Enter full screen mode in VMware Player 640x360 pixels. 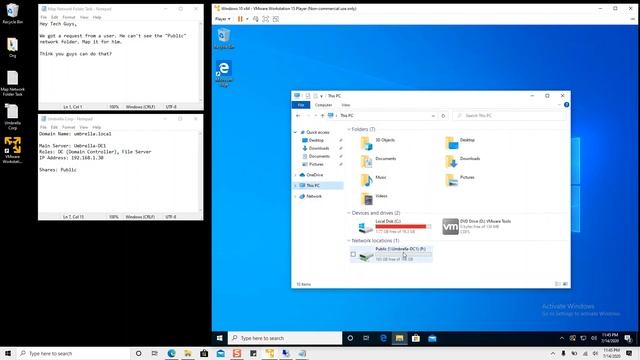click(266, 19)
